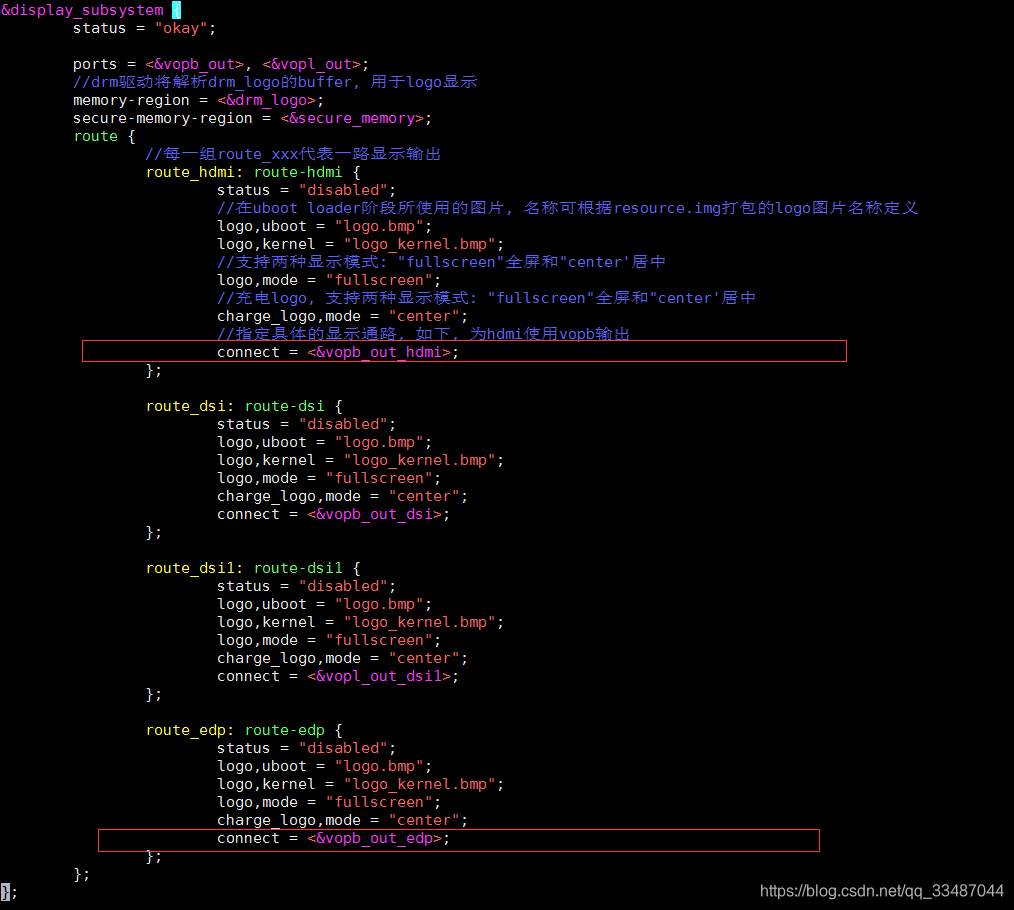Viewport: 1014px width, 910px height.
Task: Click the route-dsi node name
Action: pyautogui.click(x=285, y=406)
